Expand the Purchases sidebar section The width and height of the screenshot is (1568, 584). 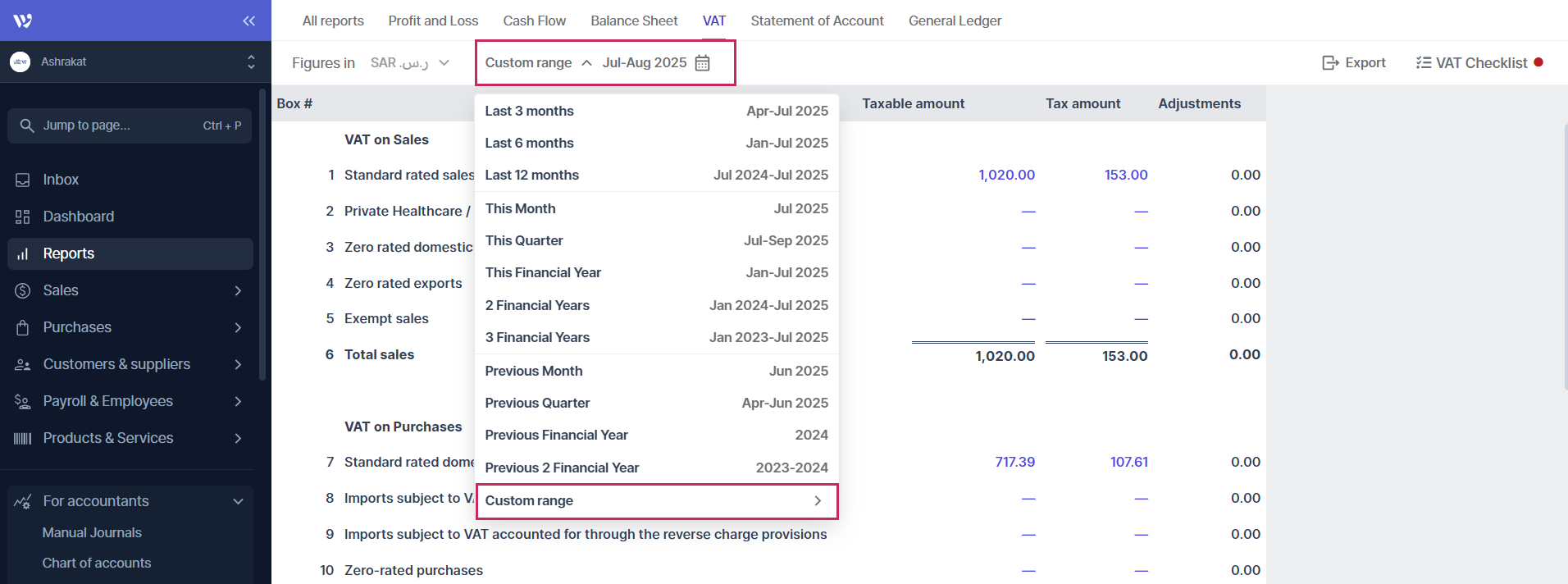tap(238, 327)
